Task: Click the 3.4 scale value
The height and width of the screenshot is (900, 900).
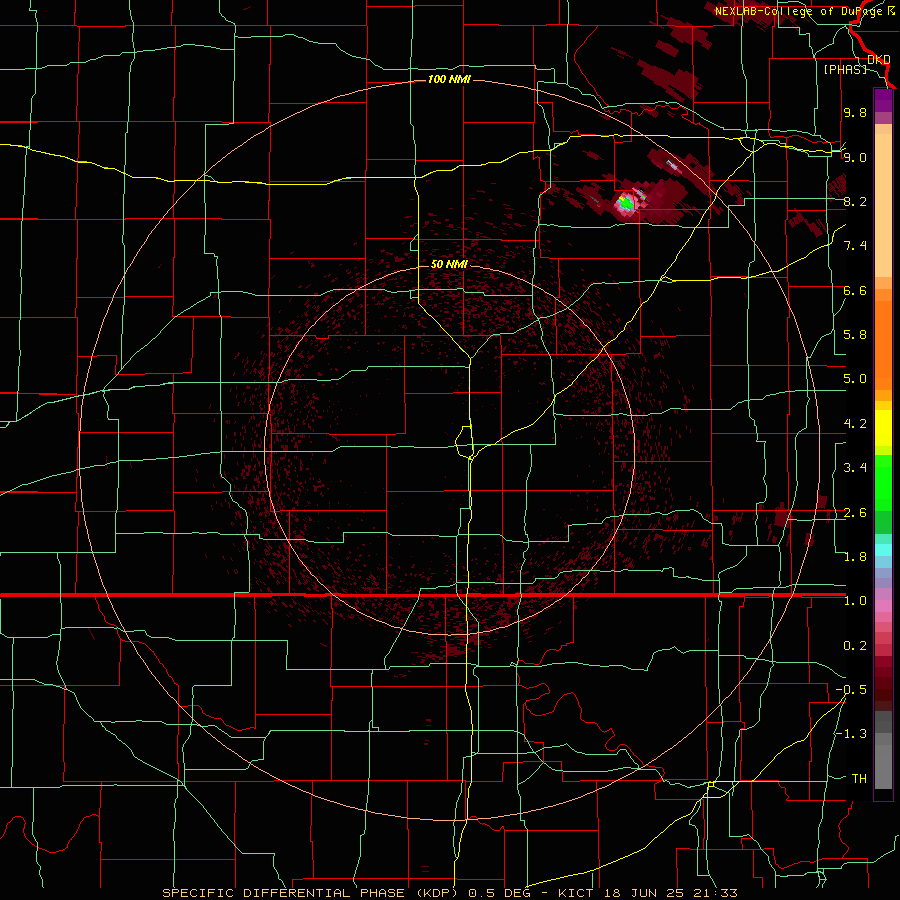Action: pyautogui.click(x=855, y=468)
